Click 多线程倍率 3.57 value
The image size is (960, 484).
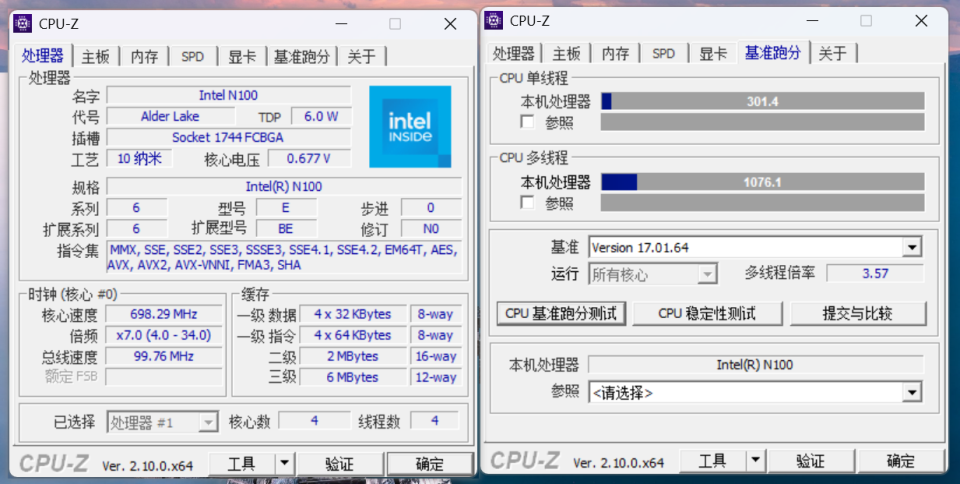pos(875,273)
